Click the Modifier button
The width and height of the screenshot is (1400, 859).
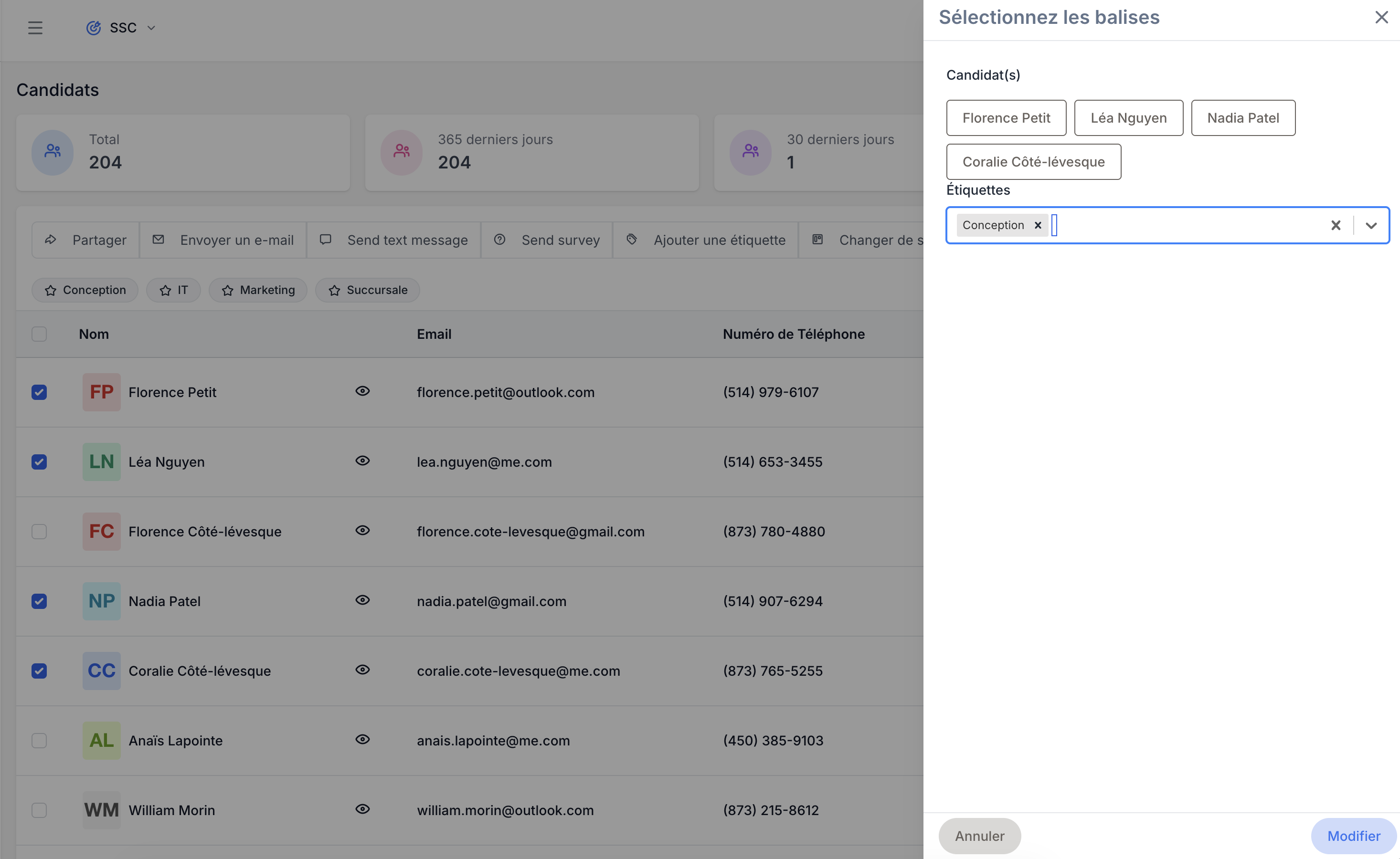tap(1353, 836)
